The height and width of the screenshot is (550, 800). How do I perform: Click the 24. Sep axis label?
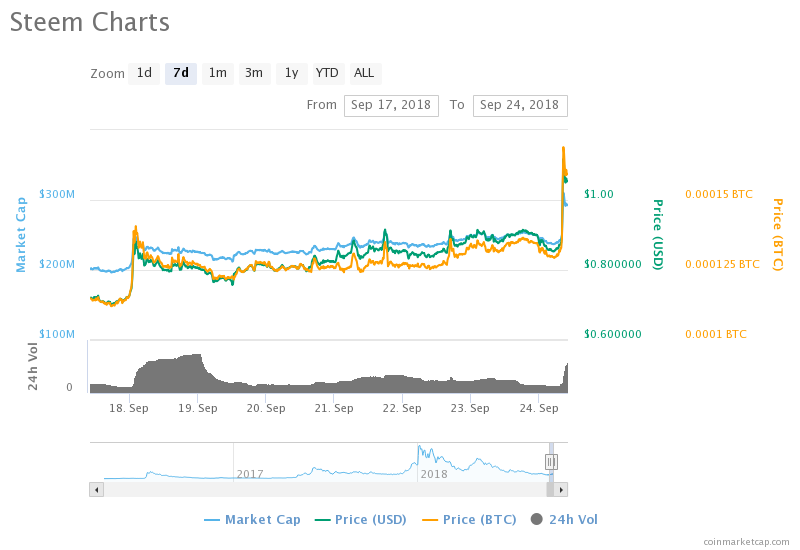coord(539,408)
